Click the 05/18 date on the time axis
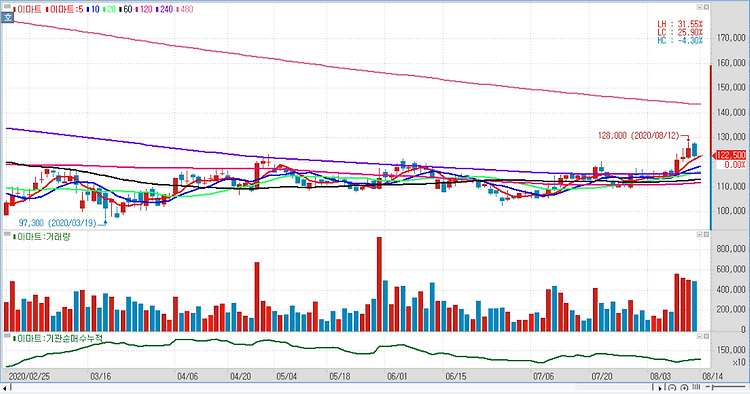Viewport: 750px width, 394px height. point(339,376)
